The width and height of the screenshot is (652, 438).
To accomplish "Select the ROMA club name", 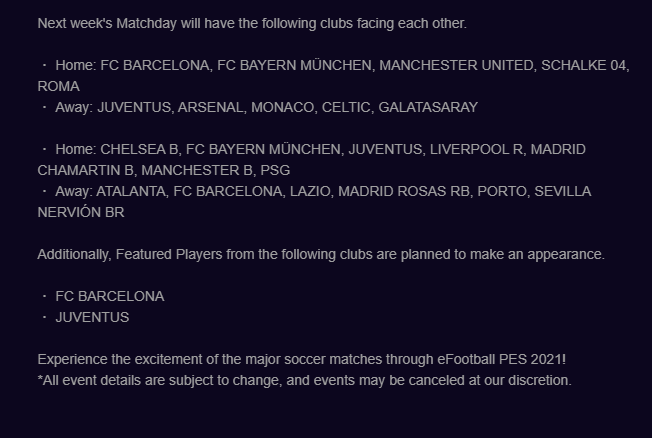I will pyautogui.click(x=58, y=86).
